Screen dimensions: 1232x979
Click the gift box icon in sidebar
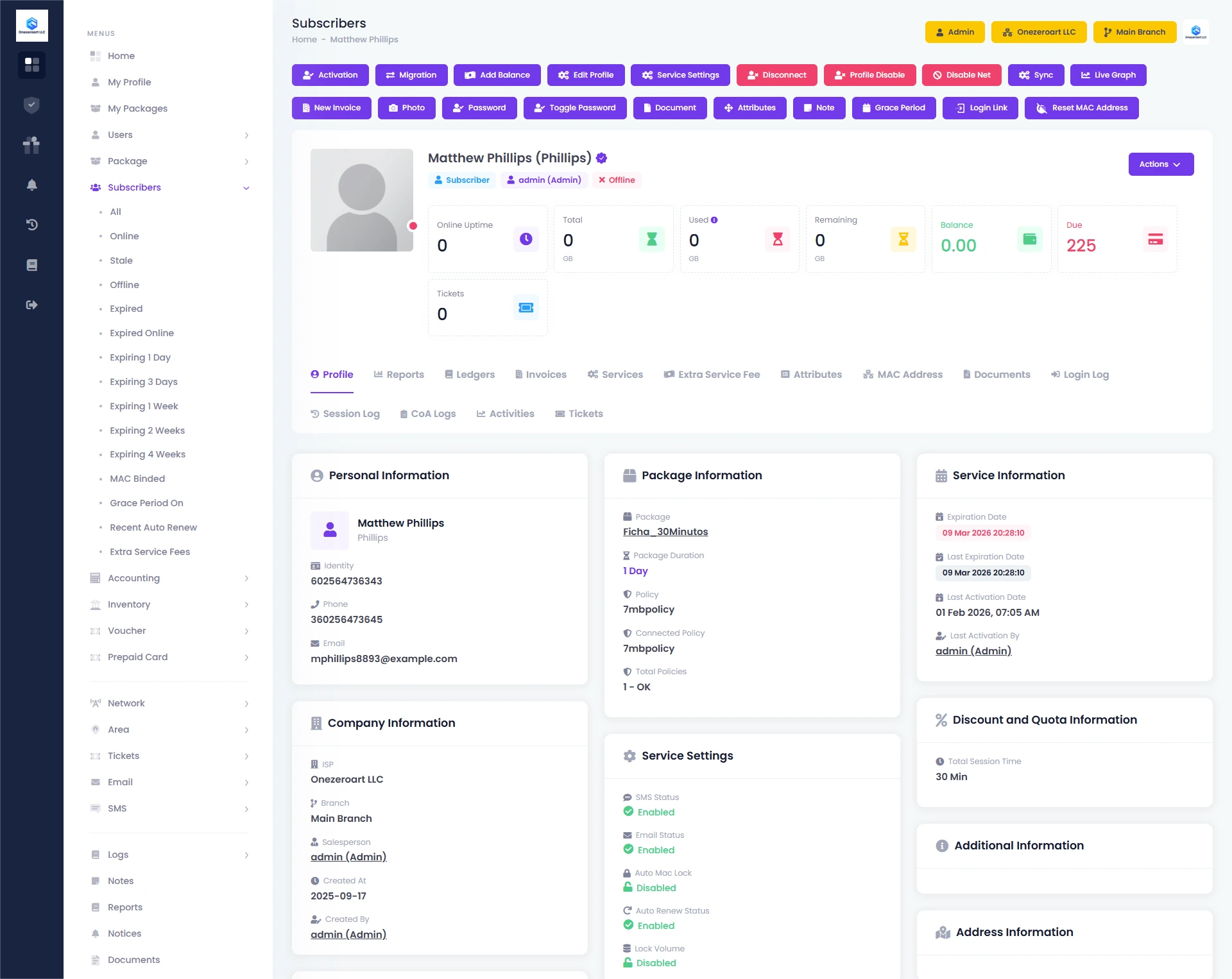click(x=31, y=145)
